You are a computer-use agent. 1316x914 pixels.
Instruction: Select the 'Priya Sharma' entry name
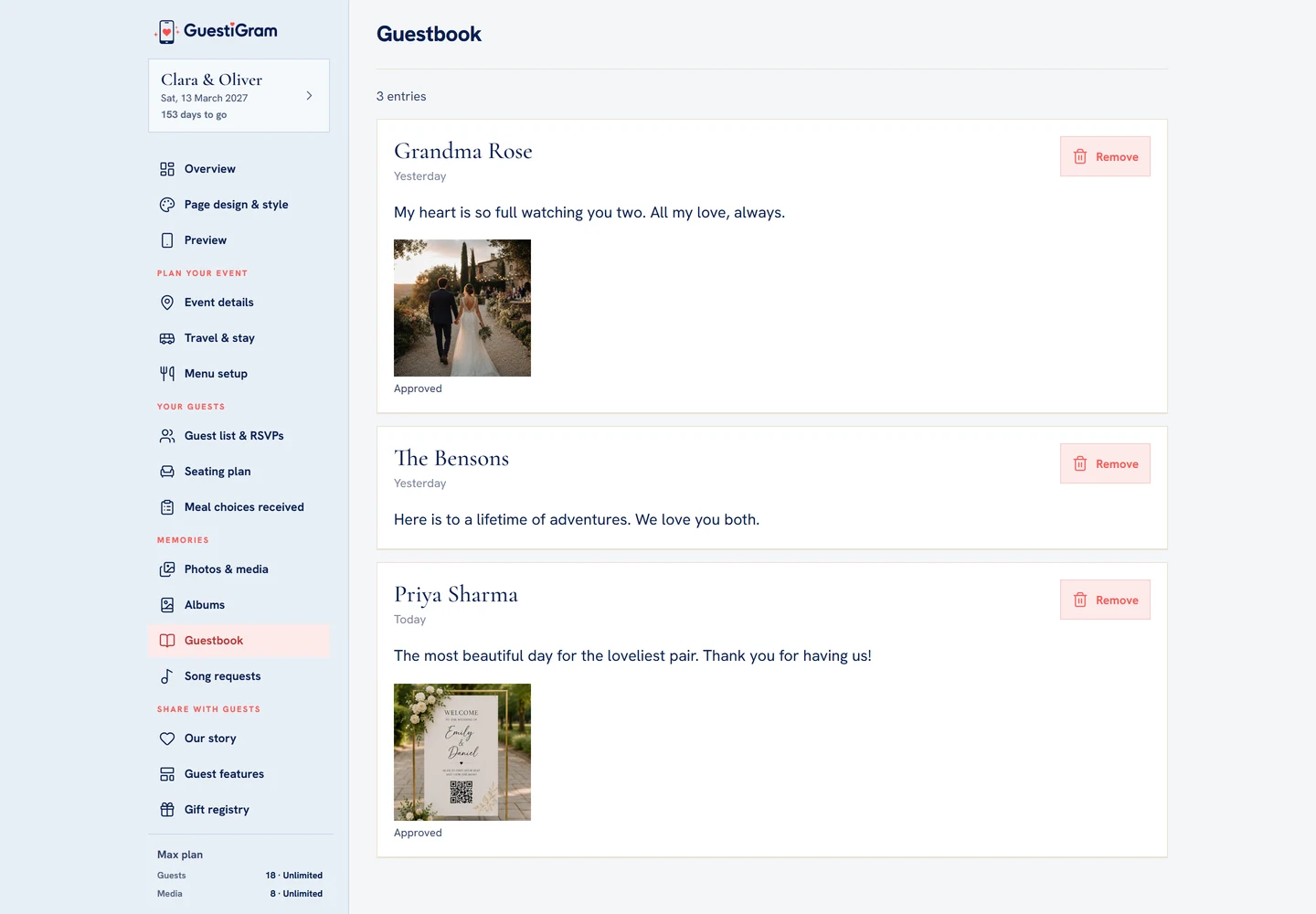click(456, 595)
